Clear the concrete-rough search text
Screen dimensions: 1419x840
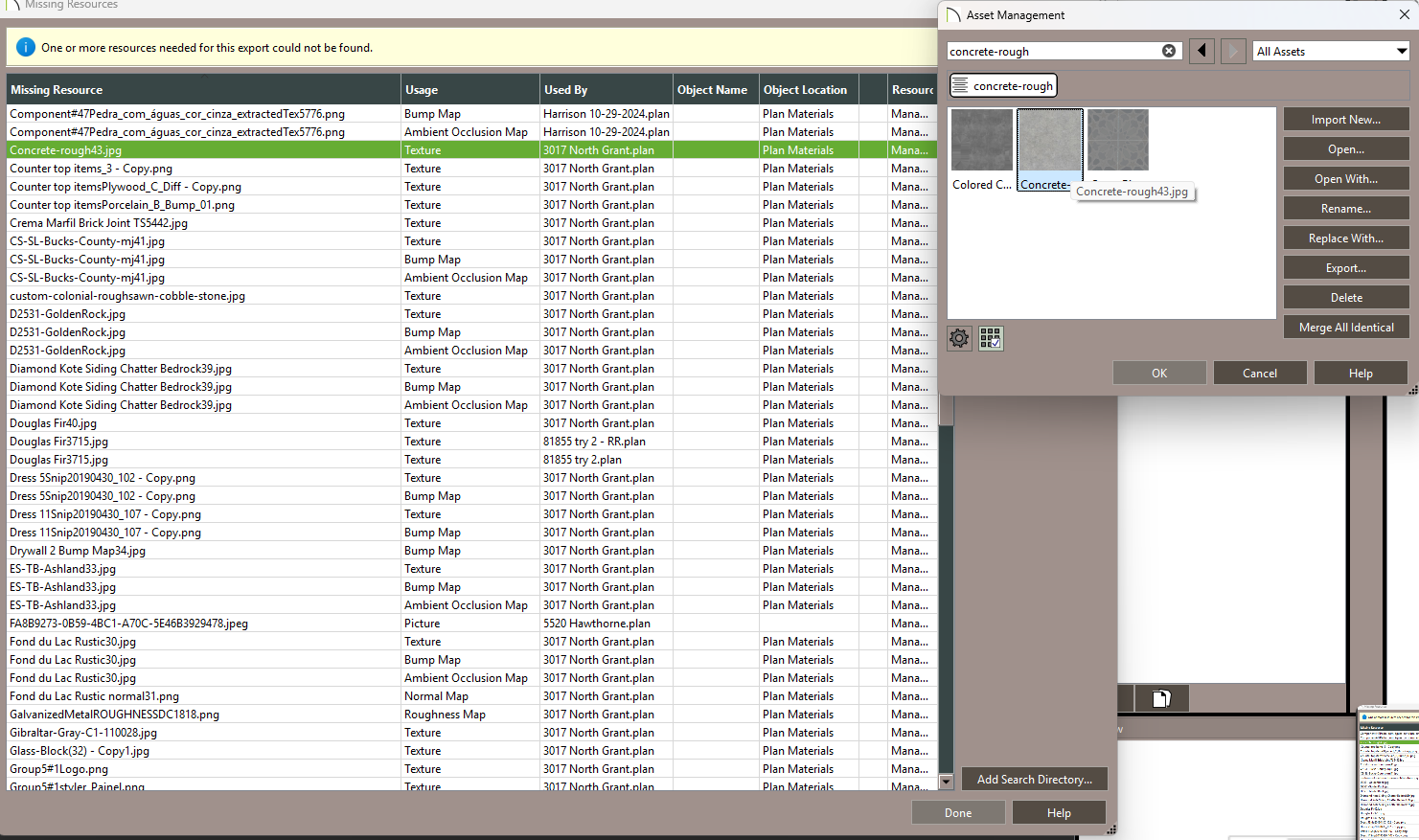[x=1168, y=51]
